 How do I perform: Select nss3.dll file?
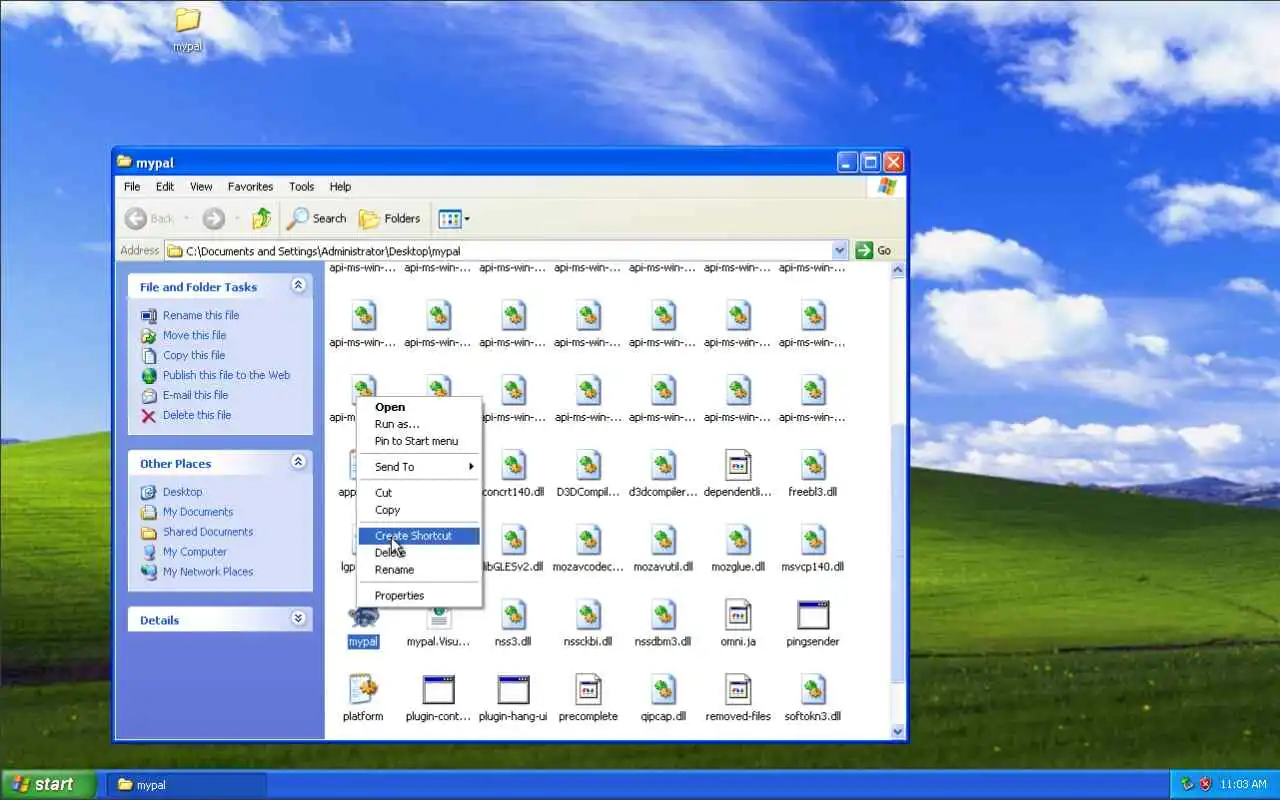tap(514, 624)
